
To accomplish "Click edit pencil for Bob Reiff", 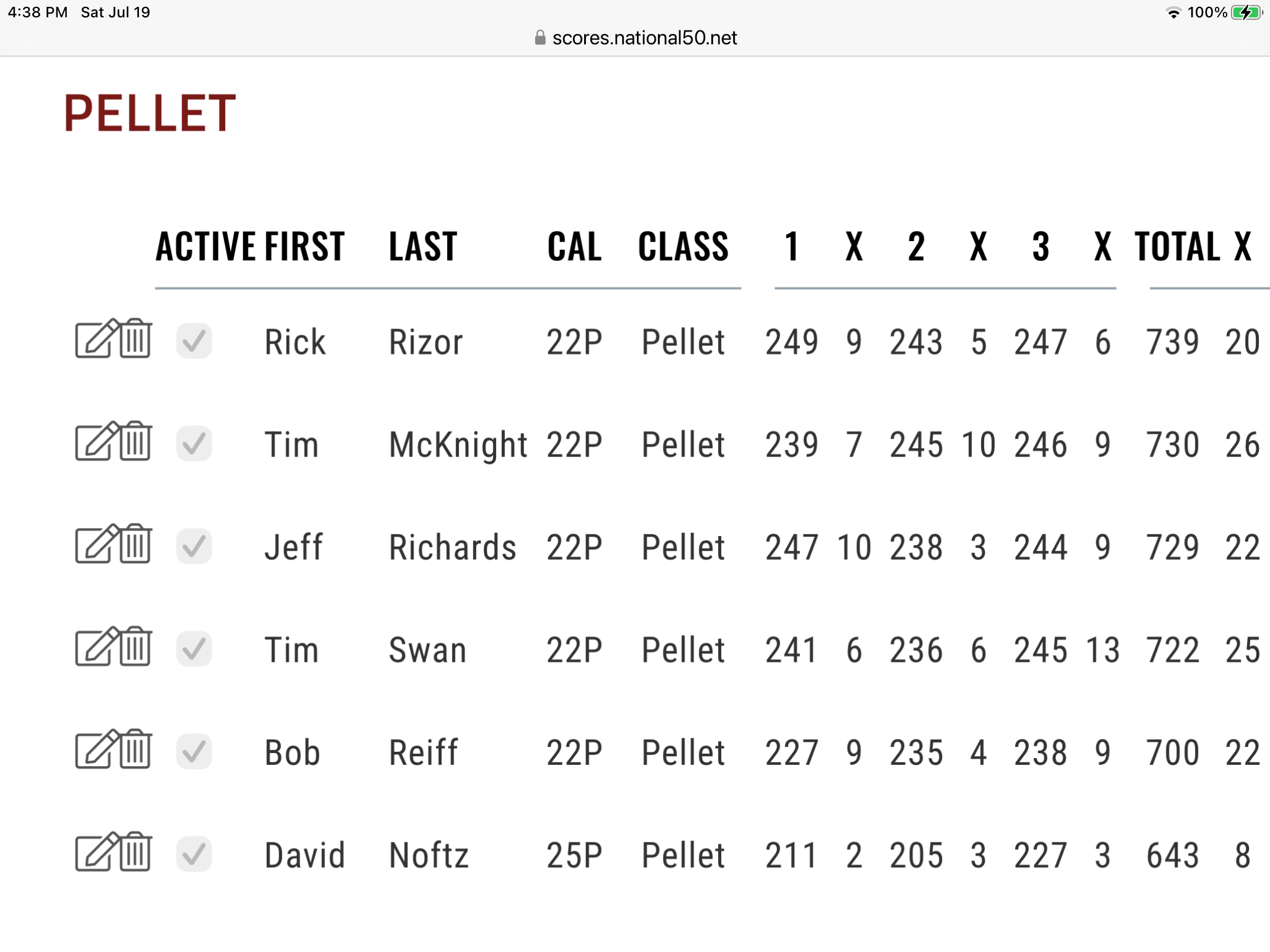I will tap(97, 749).
